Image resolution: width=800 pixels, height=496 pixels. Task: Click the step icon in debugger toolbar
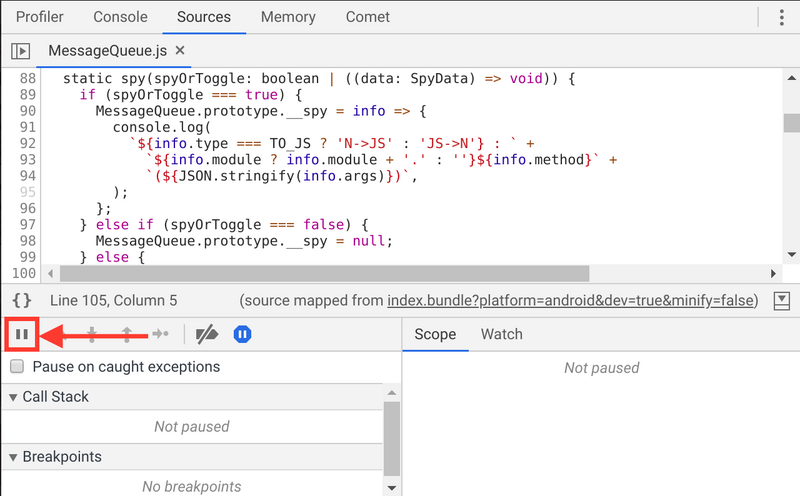coord(160,334)
